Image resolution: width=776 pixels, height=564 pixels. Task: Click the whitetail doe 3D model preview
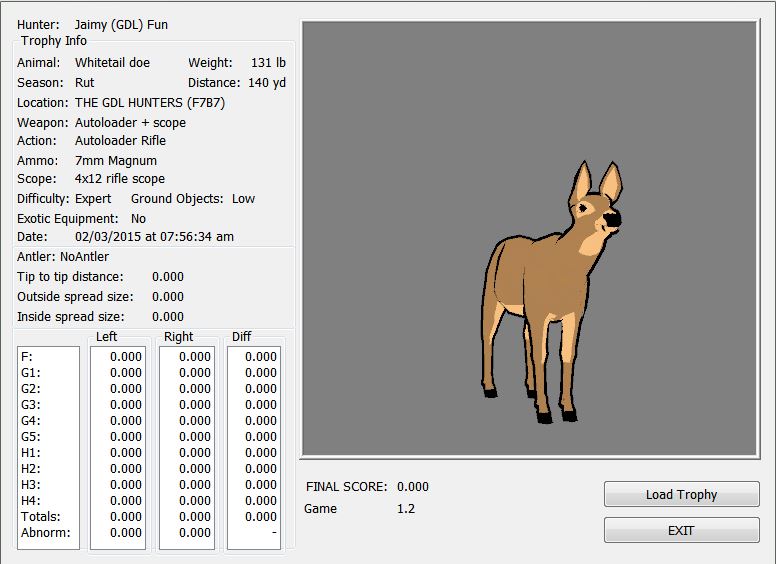pos(548,290)
